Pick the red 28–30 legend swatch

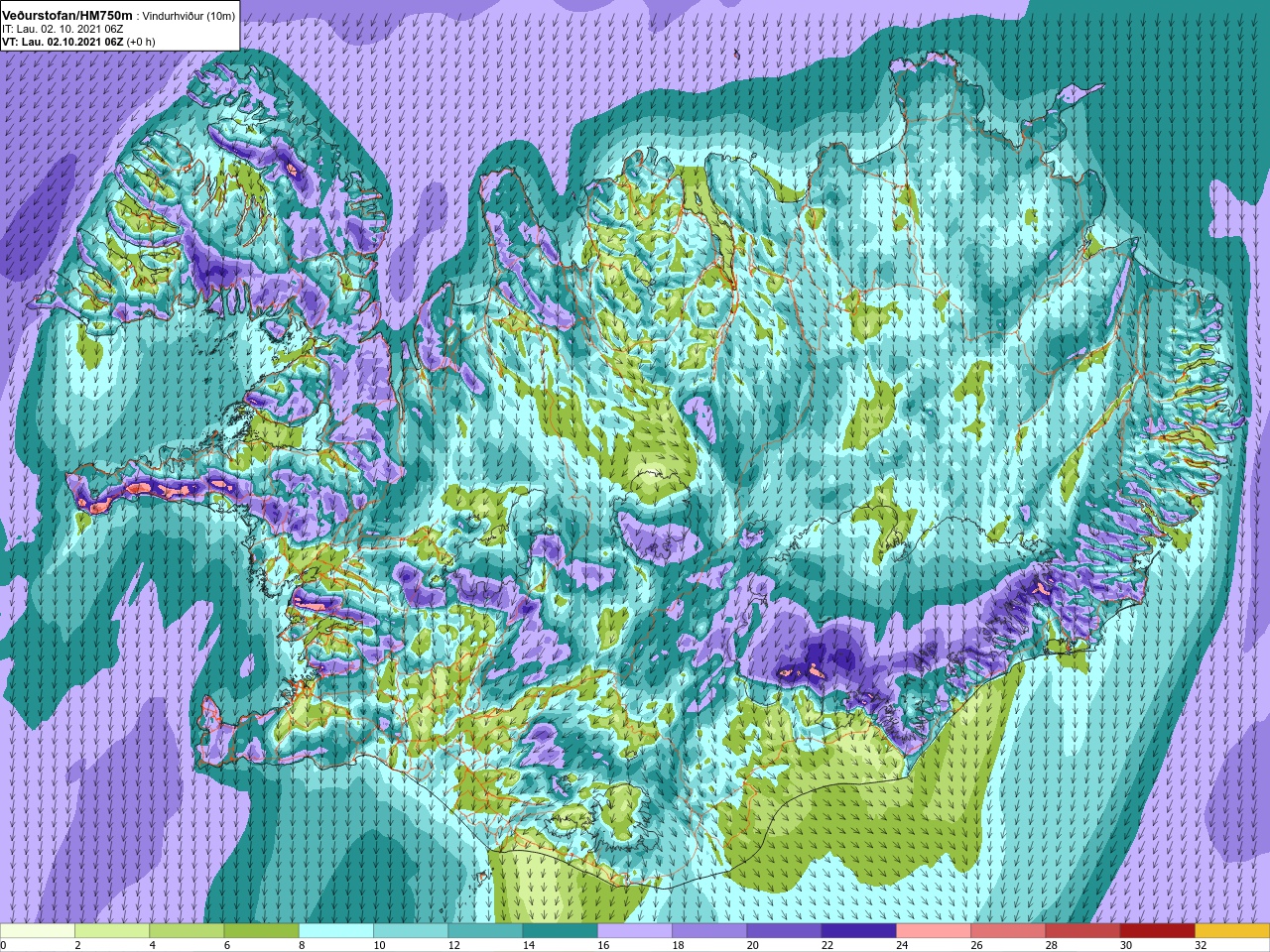pos(1082,931)
